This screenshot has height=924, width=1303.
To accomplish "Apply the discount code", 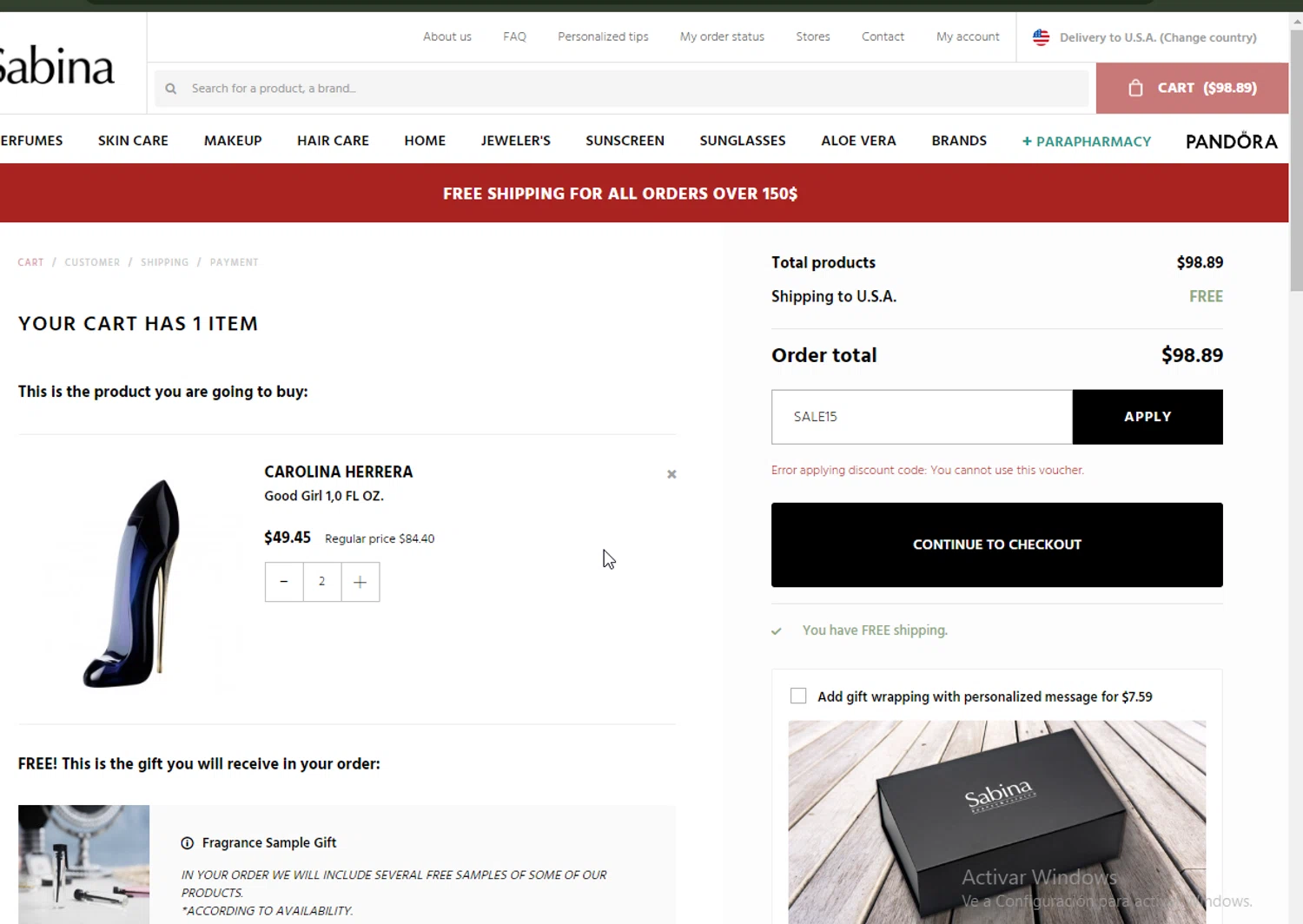I will click(x=1148, y=417).
